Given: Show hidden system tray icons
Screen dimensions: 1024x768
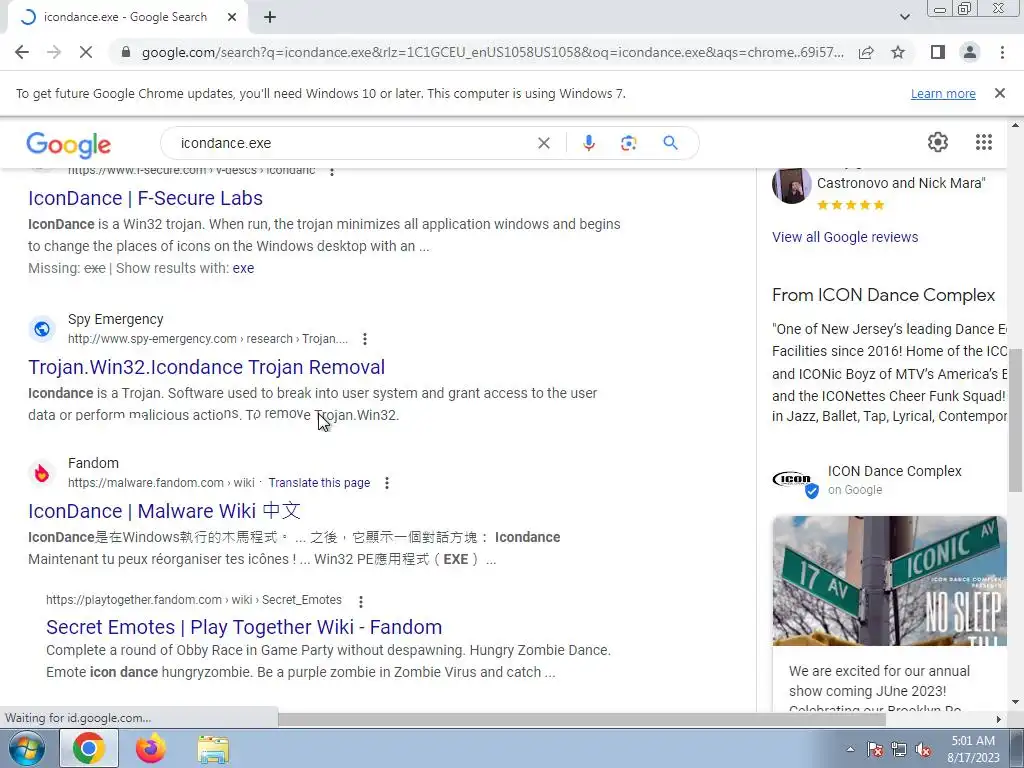Looking at the screenshot, I should 850,749.
